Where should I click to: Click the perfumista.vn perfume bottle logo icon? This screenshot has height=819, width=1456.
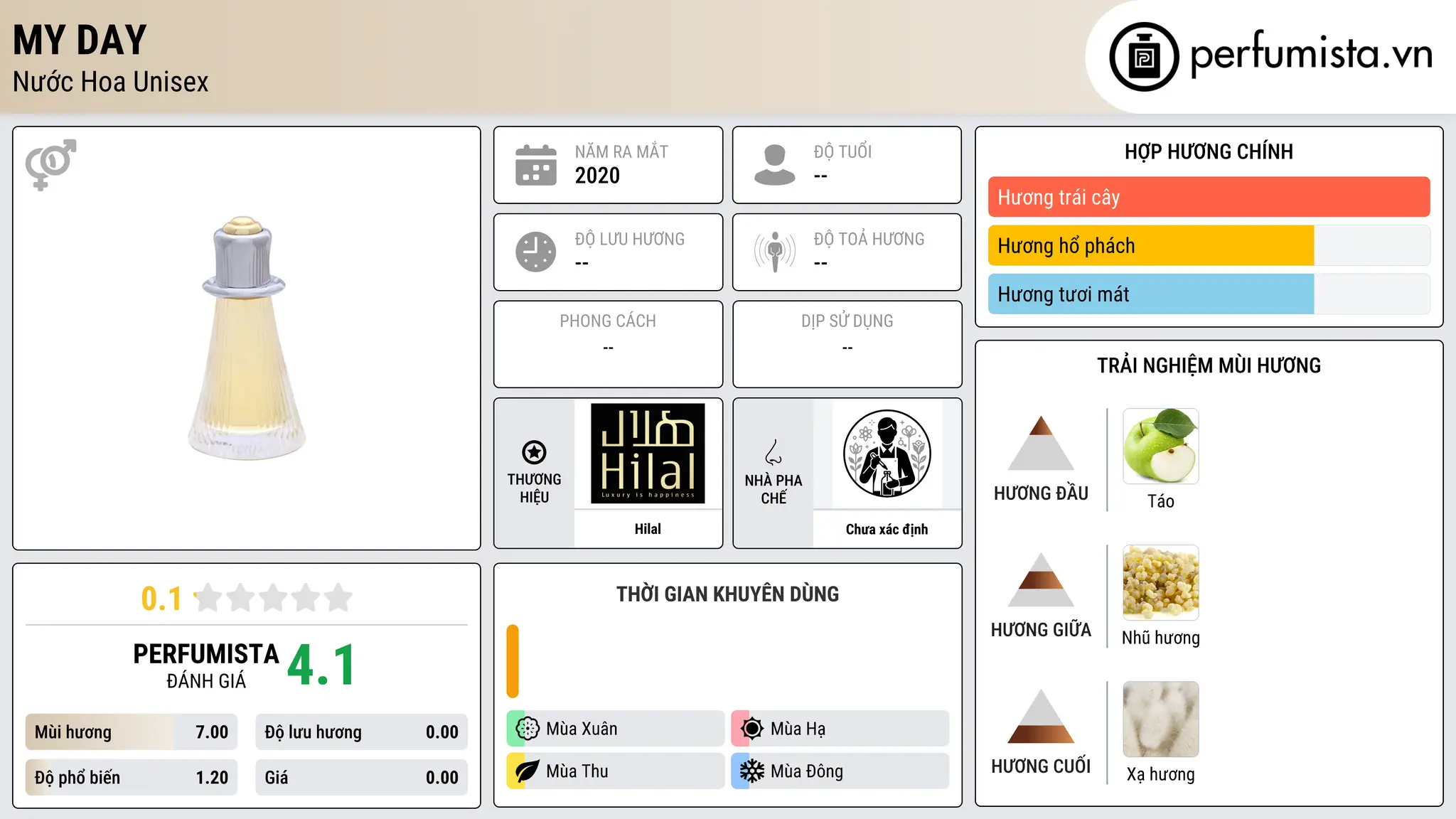tap(1144, 57)
